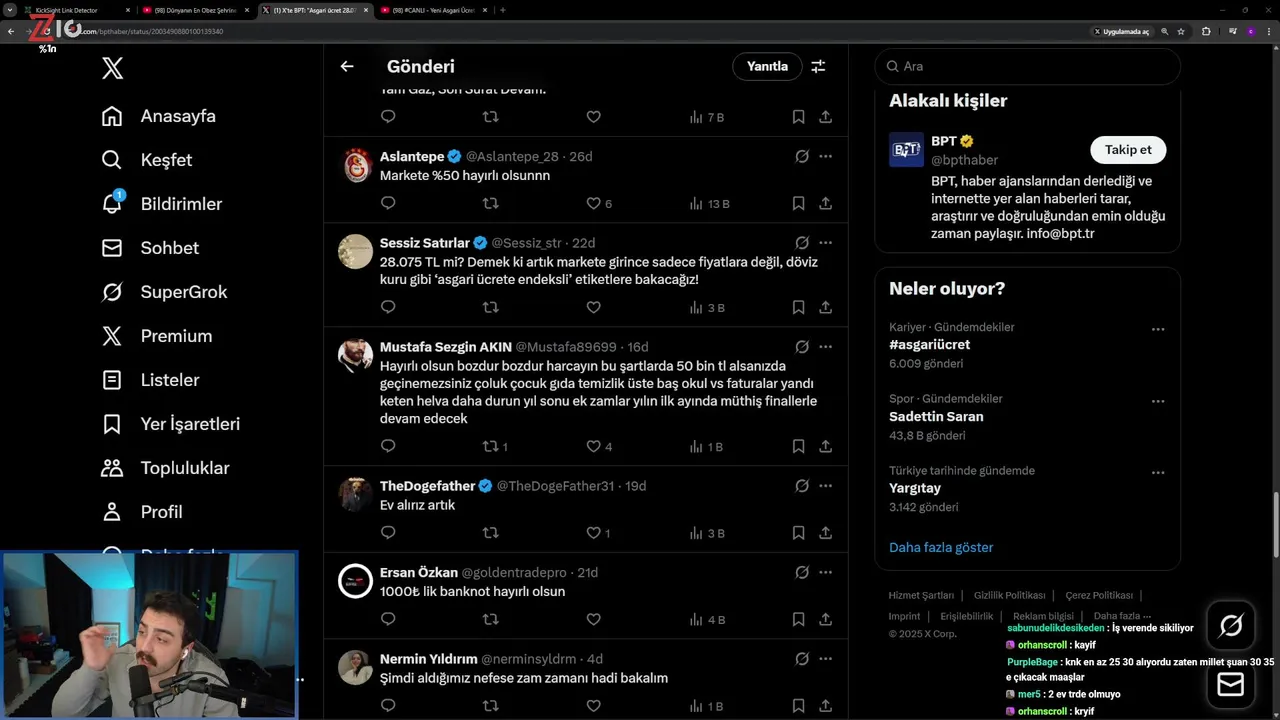Open more menu on TheDogefather's reply
Image resolution: width=1280 pixels, height=720 pixels.
click(825, 485)
